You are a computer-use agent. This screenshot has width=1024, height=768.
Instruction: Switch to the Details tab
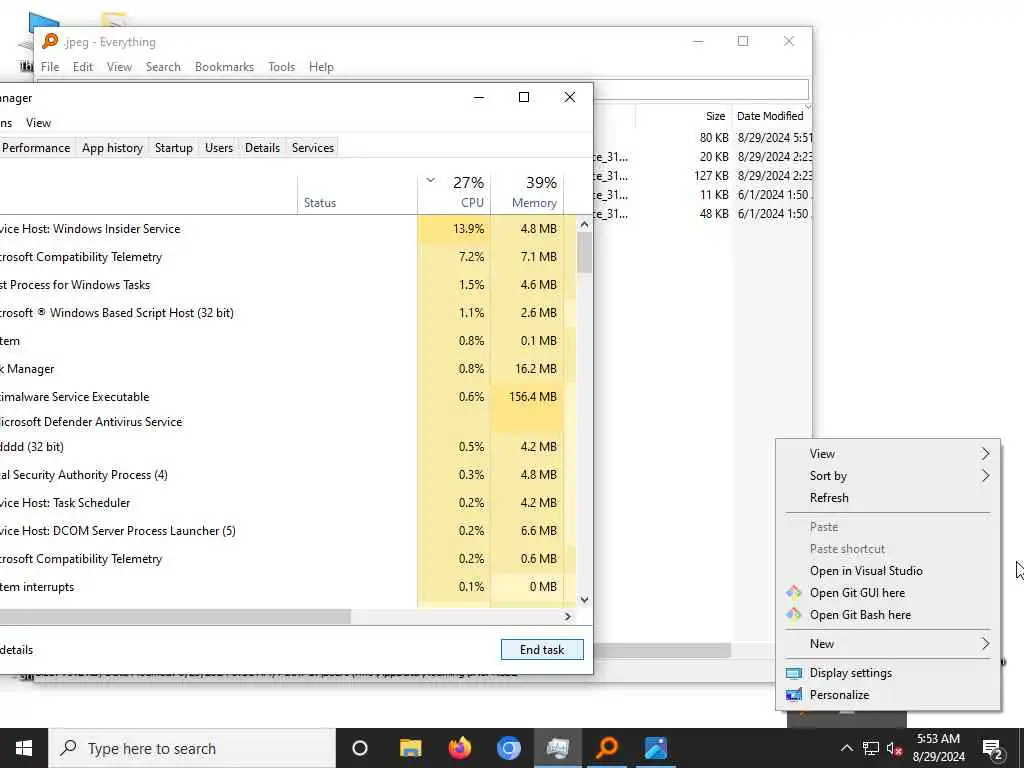point(262,148)
